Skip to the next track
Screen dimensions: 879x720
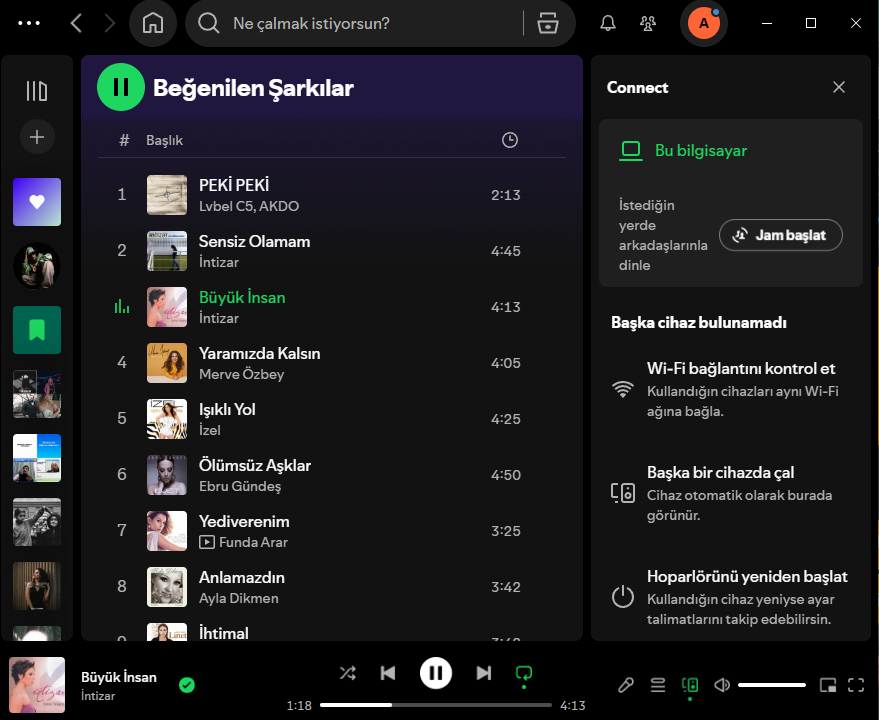click(484, 673)
